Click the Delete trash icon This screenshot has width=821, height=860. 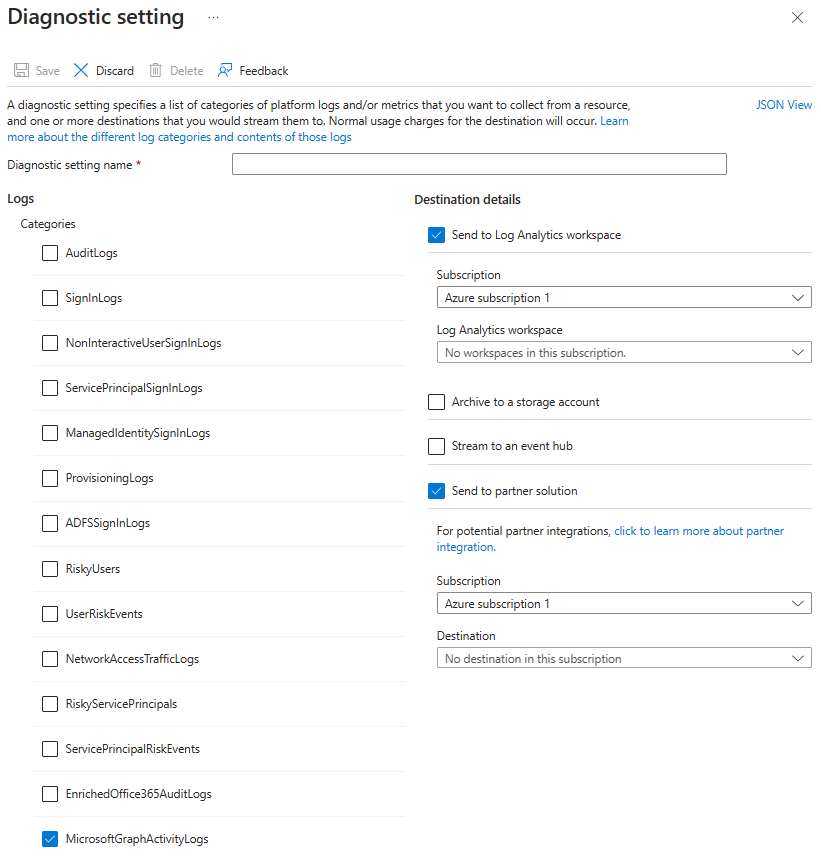coord(156,71)
